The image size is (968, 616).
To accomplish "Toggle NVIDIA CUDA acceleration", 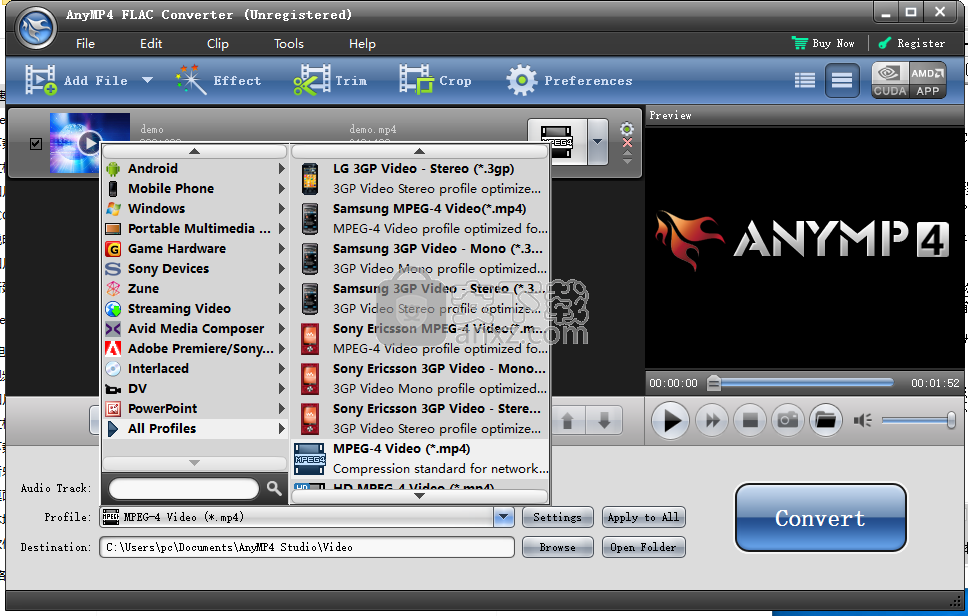I will [x=890, y=80].
